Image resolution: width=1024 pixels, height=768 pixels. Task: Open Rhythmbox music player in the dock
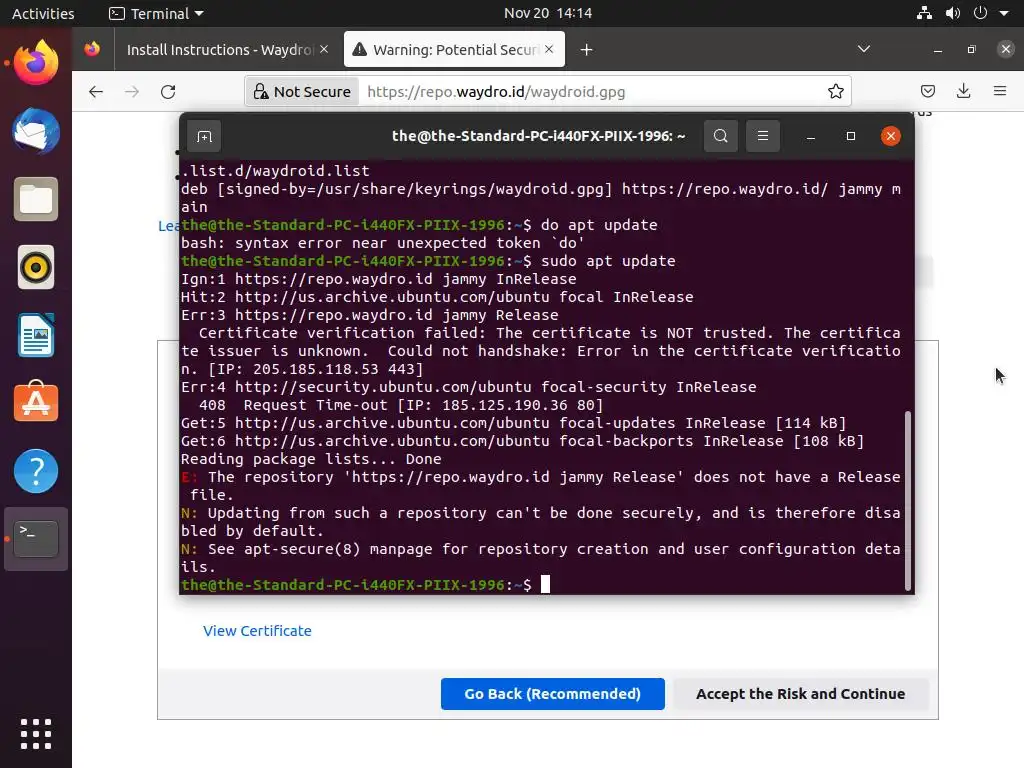36,267
